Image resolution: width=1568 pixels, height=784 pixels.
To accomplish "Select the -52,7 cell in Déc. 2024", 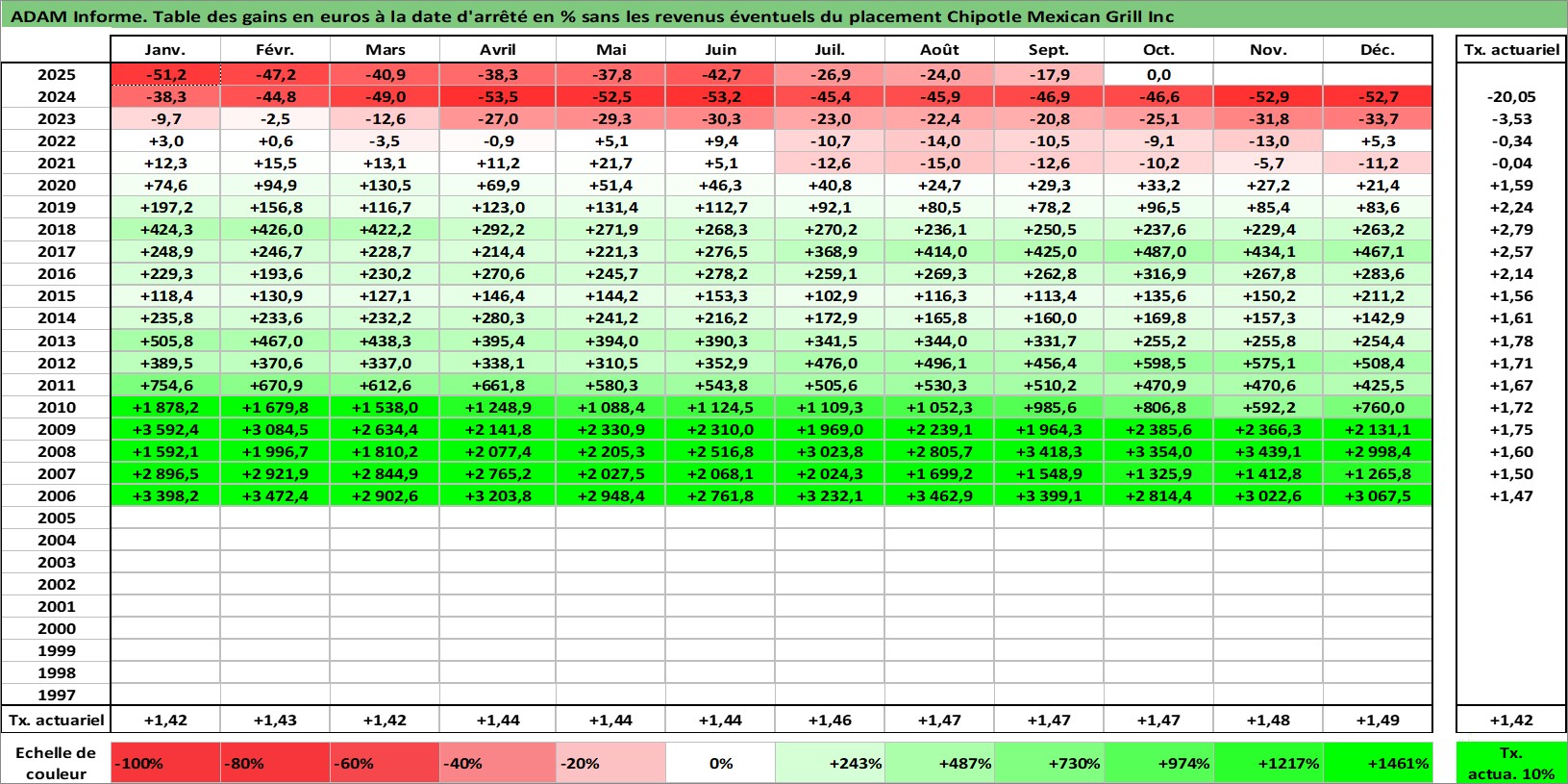I will (1378, 96).
